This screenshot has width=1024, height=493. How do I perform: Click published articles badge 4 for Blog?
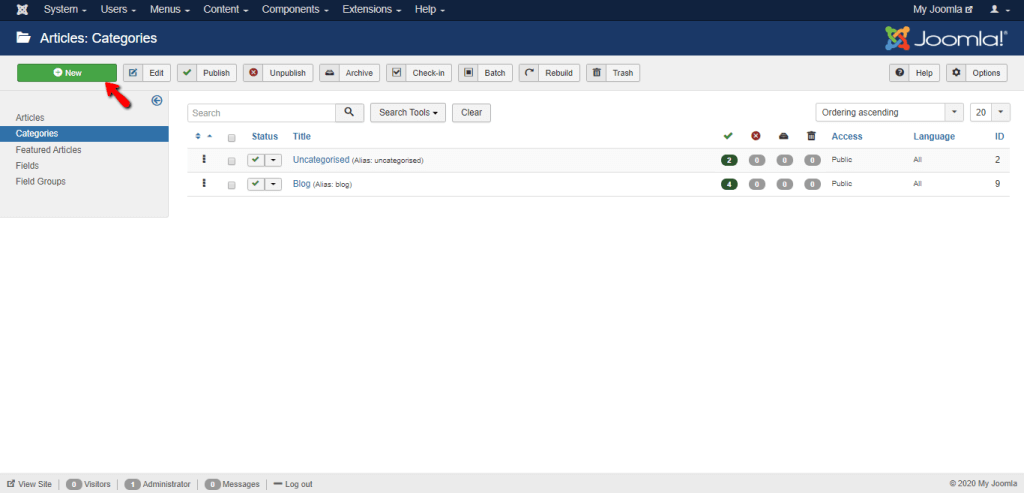click(729, 184)
